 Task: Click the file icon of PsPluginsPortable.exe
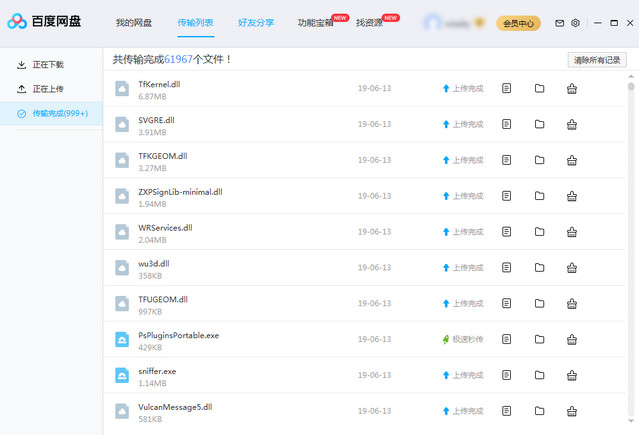point(122,340)
